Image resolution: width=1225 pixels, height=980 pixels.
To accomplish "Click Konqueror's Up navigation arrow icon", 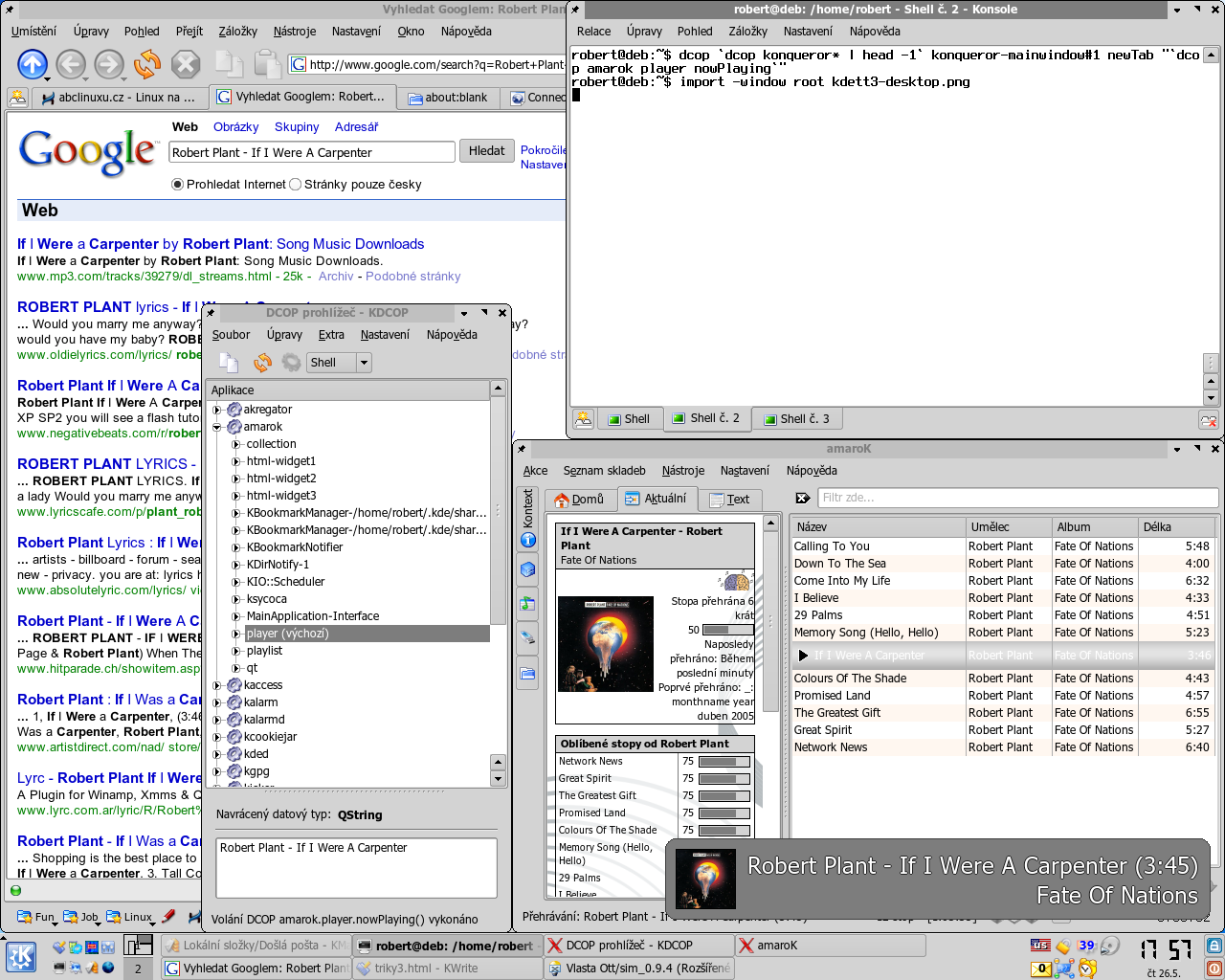I will [33, 64].
